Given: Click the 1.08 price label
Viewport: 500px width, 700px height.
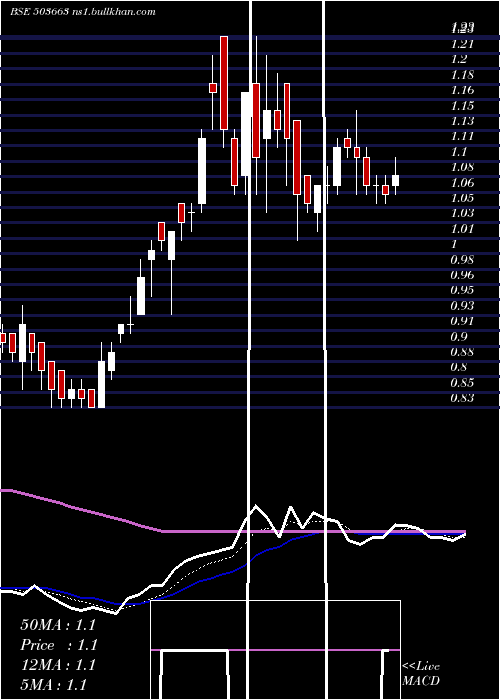Looking at the screenshot, I should [x=462, y=167].
